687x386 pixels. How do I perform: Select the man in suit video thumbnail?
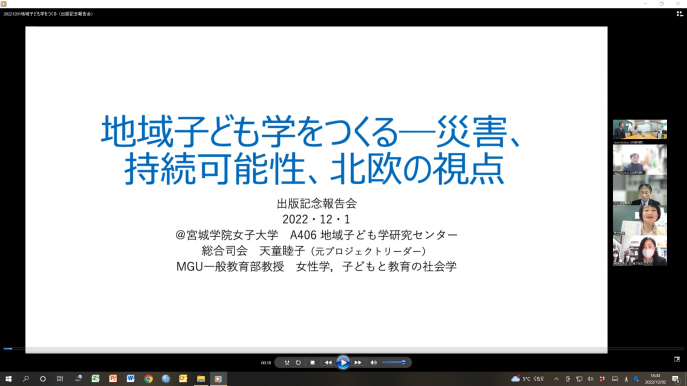coord(640,190)
